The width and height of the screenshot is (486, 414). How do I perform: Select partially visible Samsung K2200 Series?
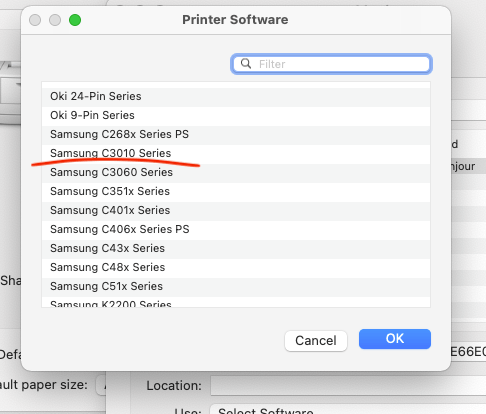pyautogui.click(x=236, y=302)
